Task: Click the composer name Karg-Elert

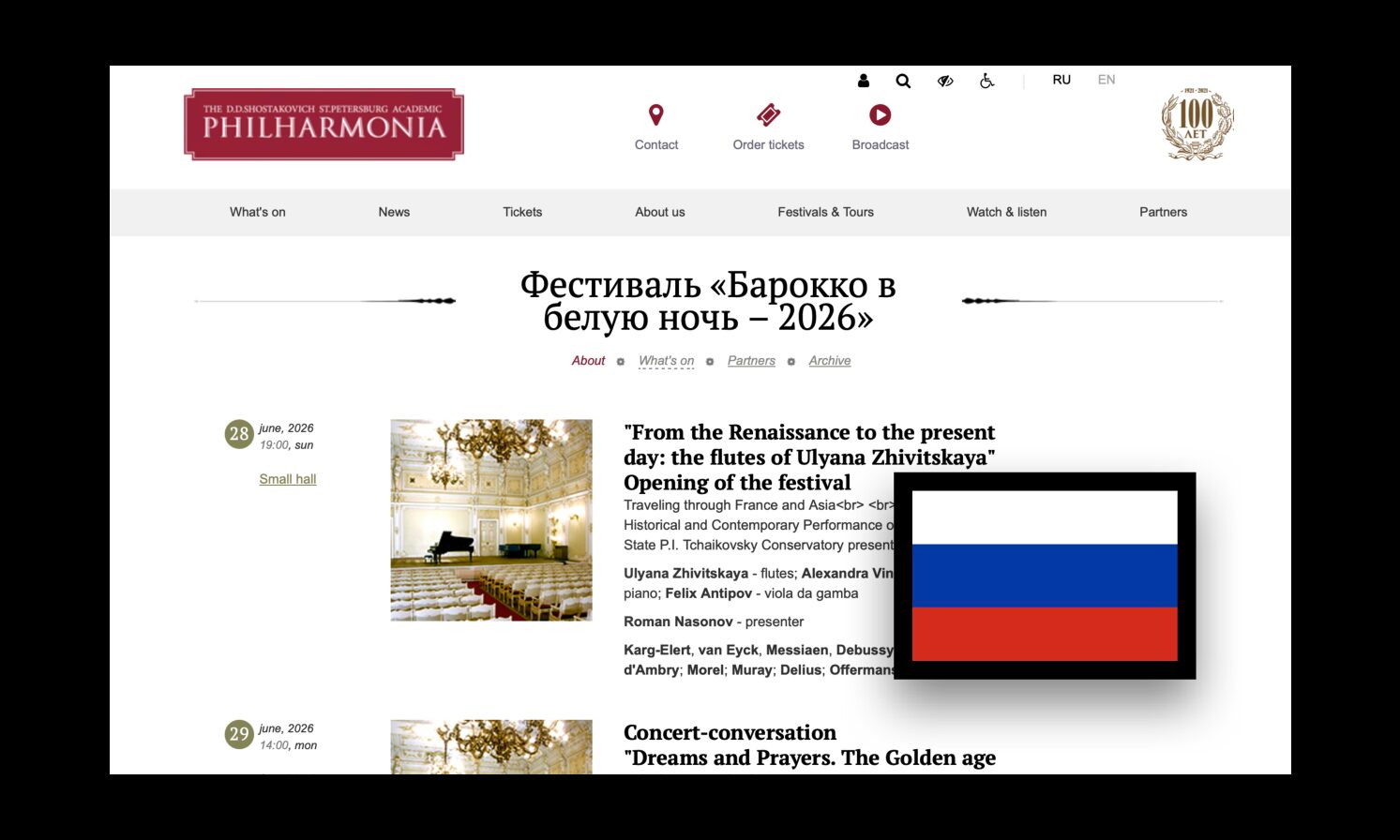Action: 657,650
